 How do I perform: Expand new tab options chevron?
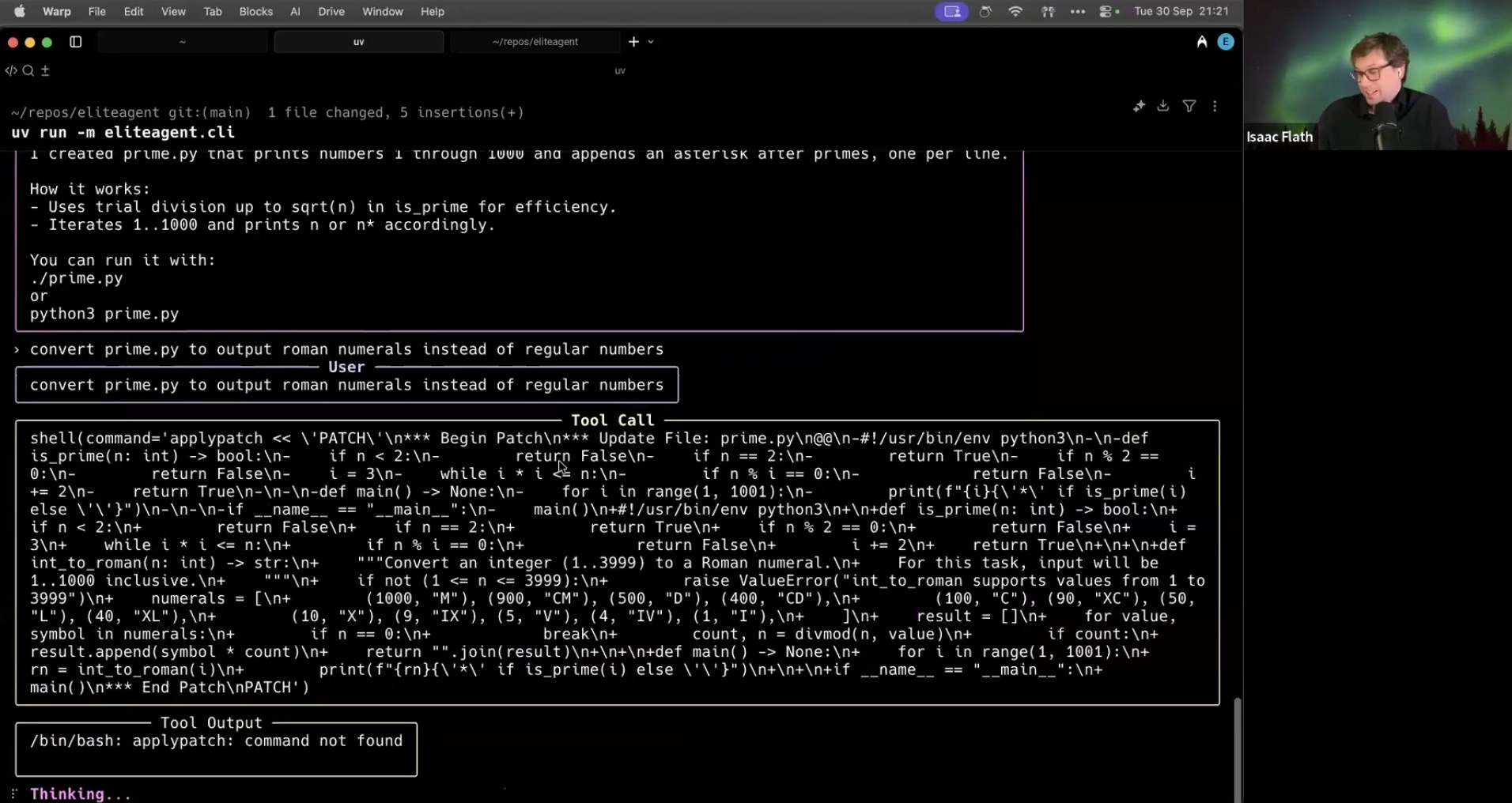click(x=651, y=42)
